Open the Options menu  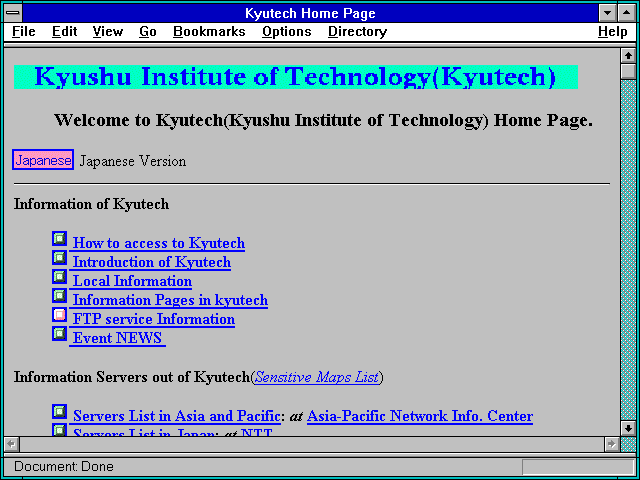(x=287, y=32)
